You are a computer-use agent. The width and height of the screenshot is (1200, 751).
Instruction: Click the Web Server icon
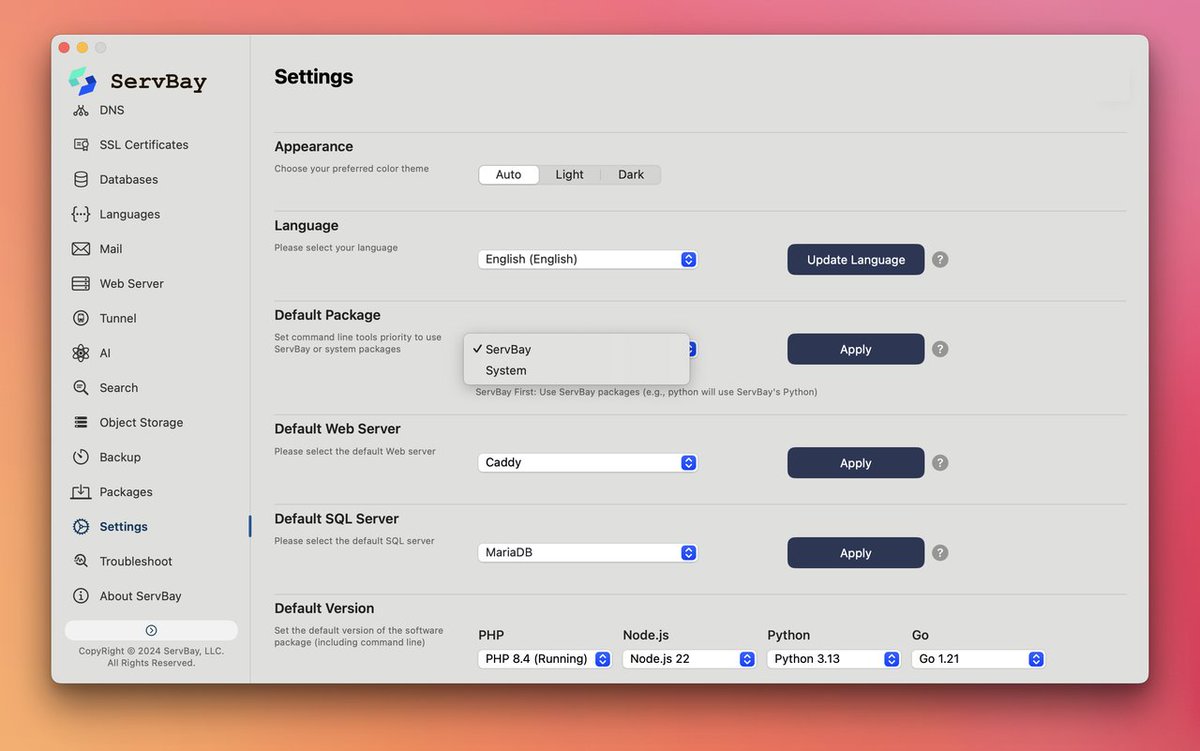81,284
